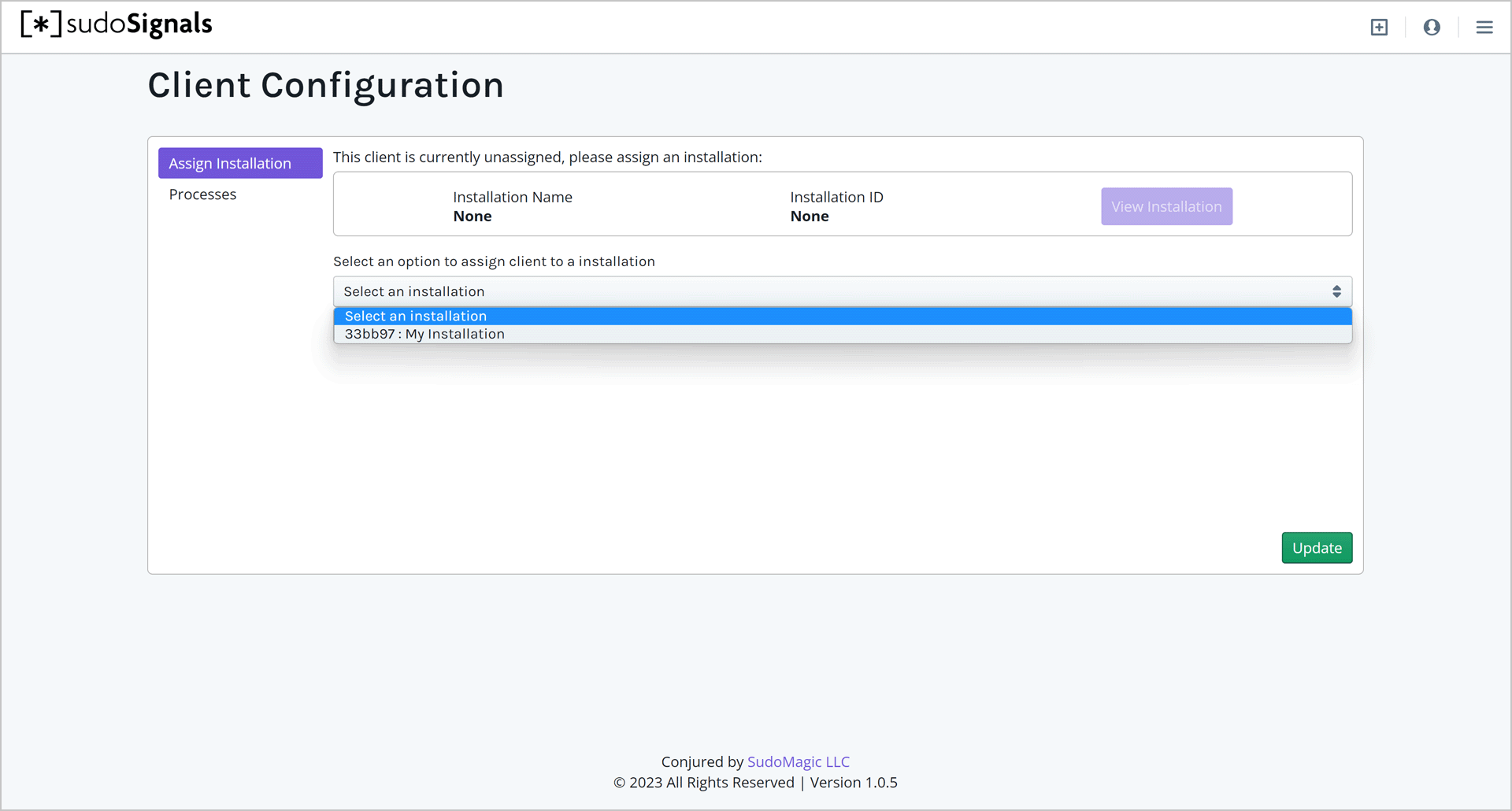Choose highlighted 'Select an installation' option

coord(843,316)
